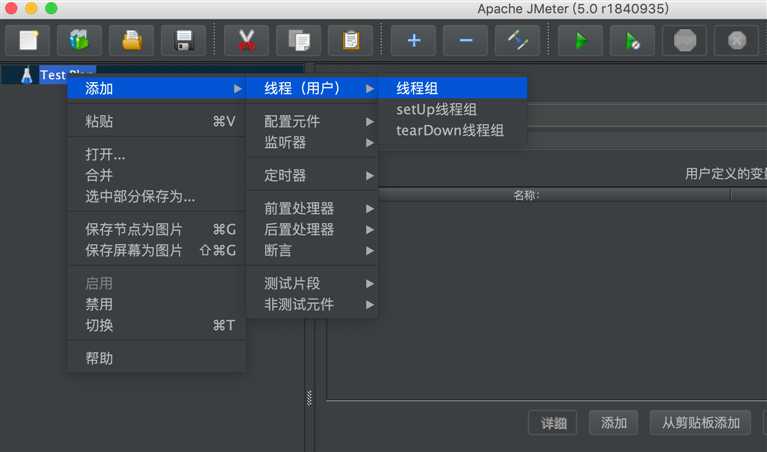
Task: Click the Cut scissors icon
Action: (247, 40)
